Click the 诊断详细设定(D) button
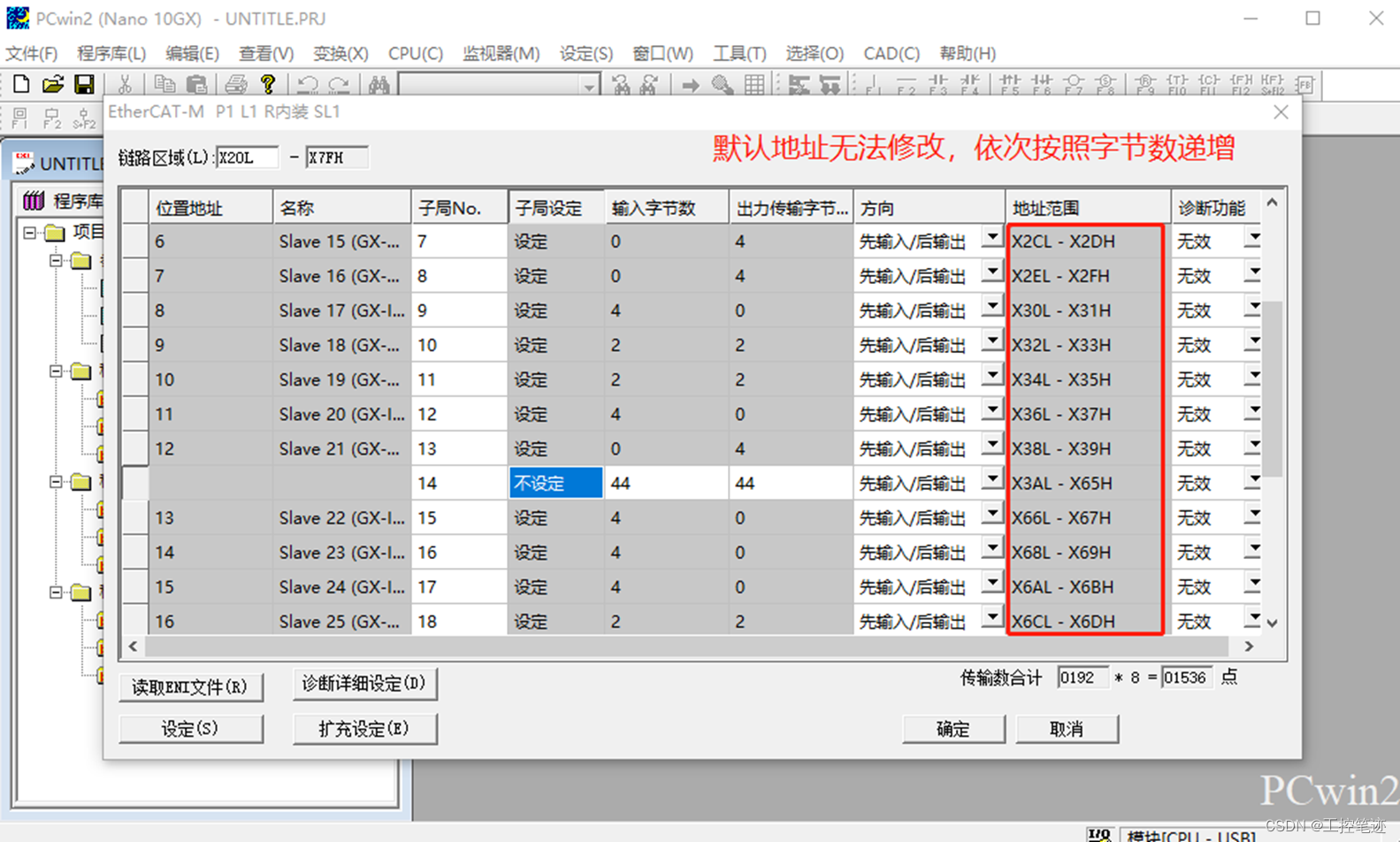The height and width of the screenshot is (842, 1400). (364, 684)
